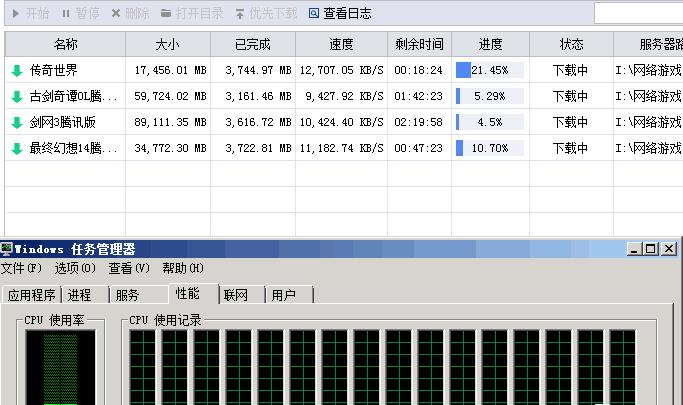The width and height of the screenshot is (683, 405).
Task: Click the remaining time 00:47:23
Action: (x=418, y=148)
